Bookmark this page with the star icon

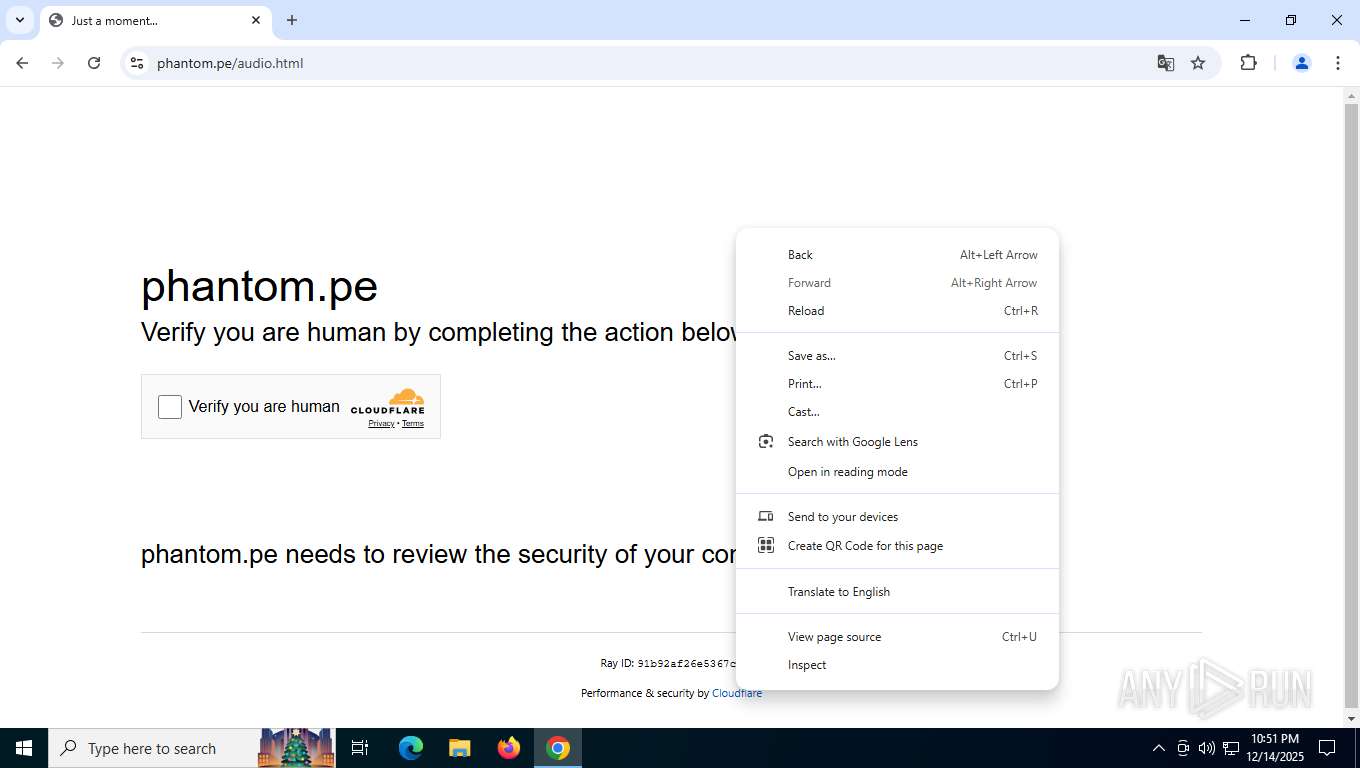pyautogui.click(x=1198, y=63)
